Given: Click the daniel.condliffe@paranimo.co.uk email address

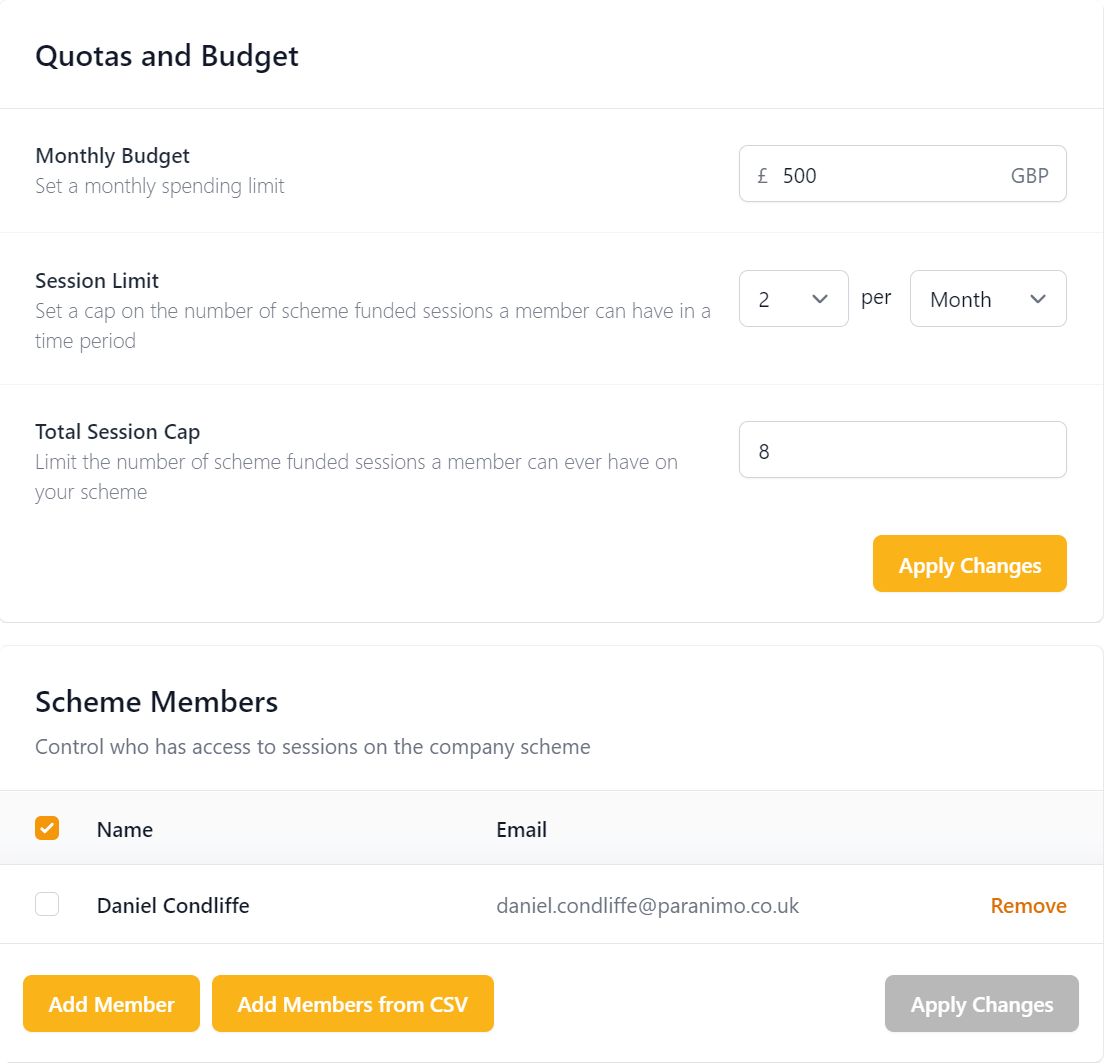Looking at the screenshot, I should click(x=647, y=906).
